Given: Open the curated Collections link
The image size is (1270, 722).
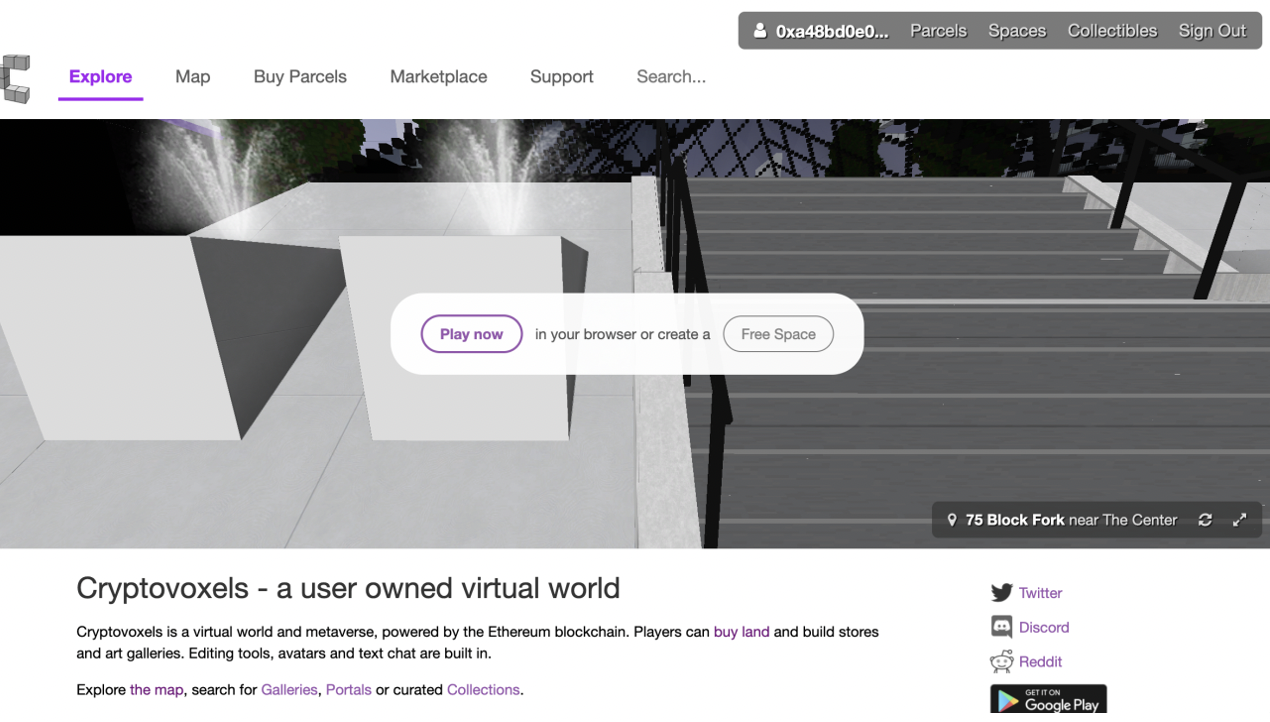Looking at the screenshot, I should [483, 690].
